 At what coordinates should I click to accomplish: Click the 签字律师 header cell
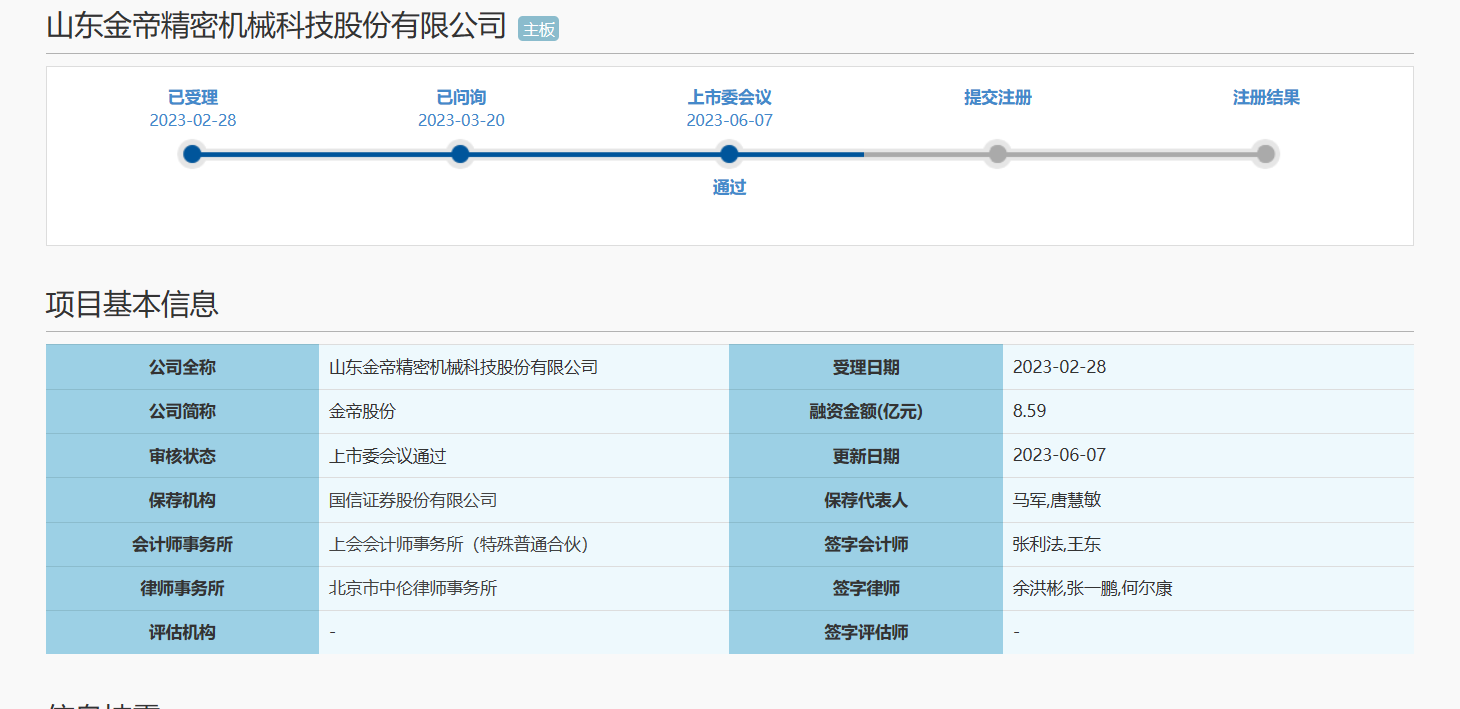pos(866,588)
